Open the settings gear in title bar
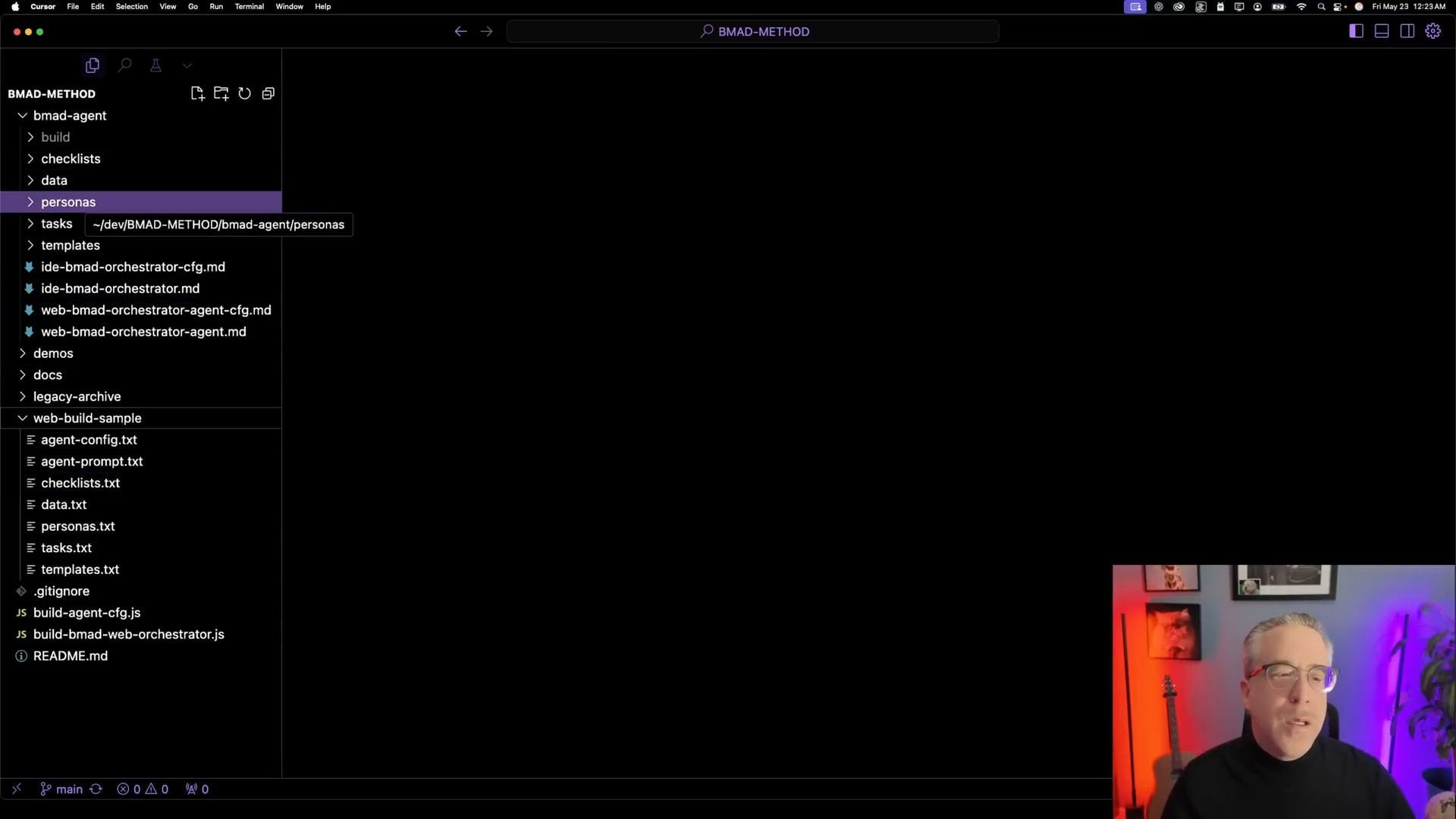Viewport: 1456px width, 819px height. pyautogui.click(x=1432, y=31)
